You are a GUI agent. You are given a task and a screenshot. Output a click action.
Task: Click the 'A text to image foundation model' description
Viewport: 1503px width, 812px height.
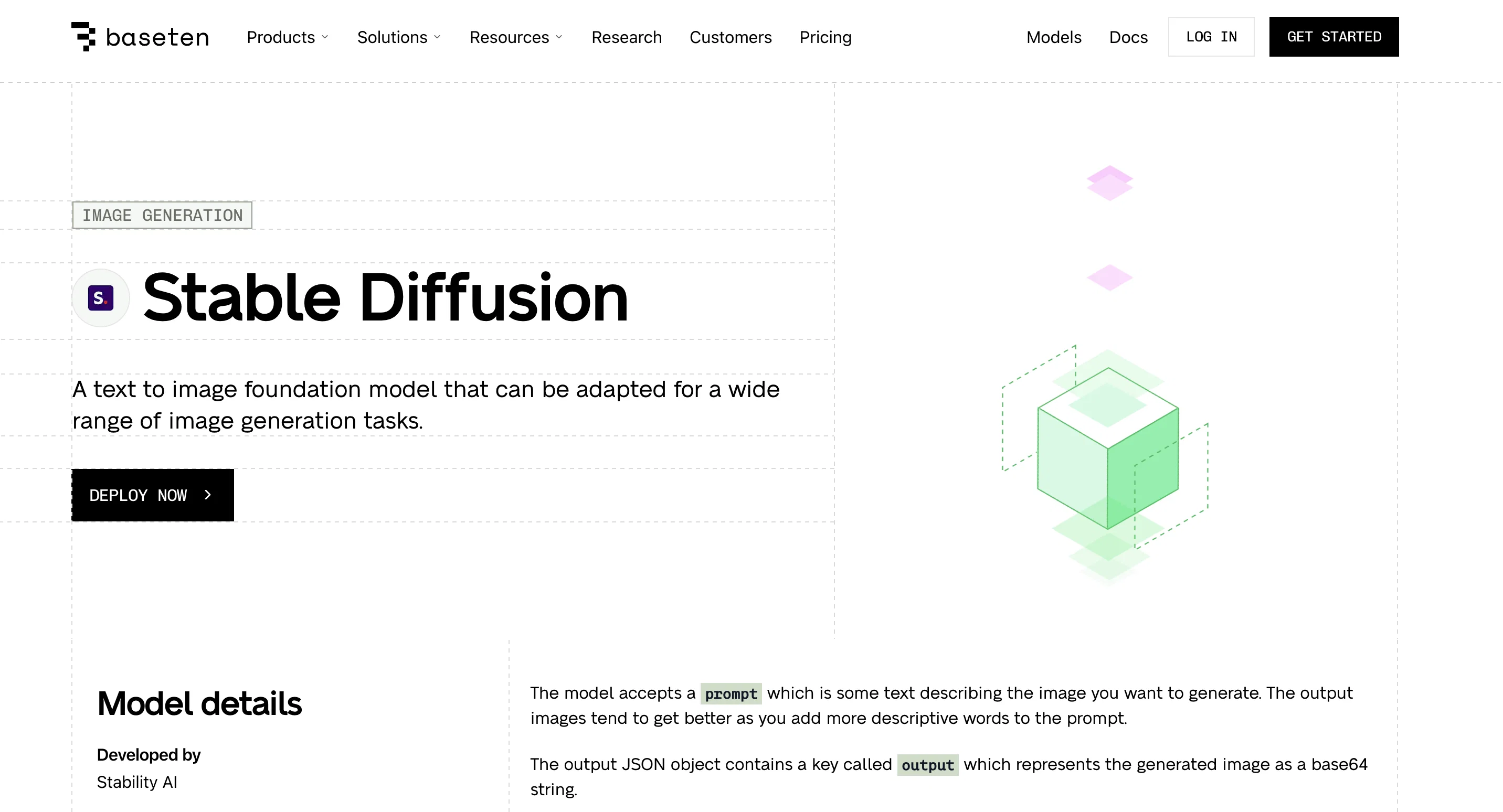click(426, 405)
